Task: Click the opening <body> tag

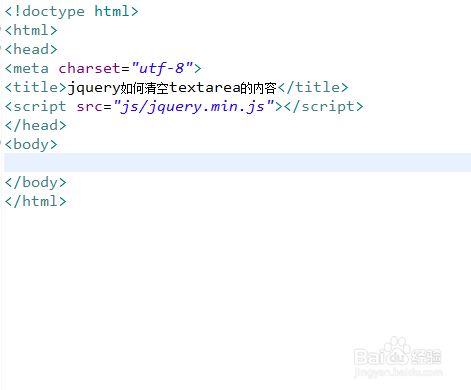Action: point(31,145)
